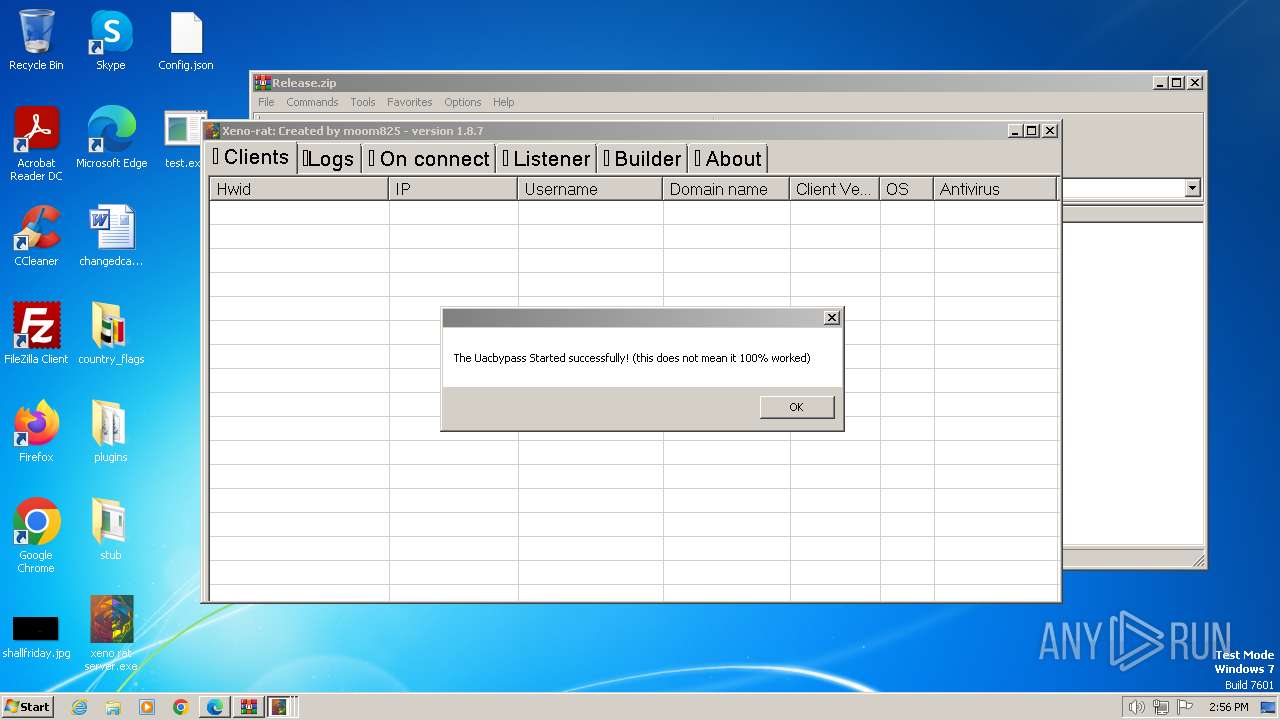The height and width of the screenshot is (720, 1280).
Task: Open Internet Explorer in the taskbar
Action: pos(79,707)
